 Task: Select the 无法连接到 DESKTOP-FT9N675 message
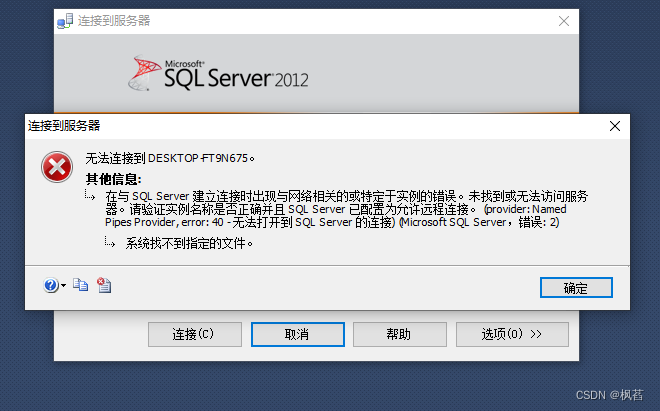[170, 158]
